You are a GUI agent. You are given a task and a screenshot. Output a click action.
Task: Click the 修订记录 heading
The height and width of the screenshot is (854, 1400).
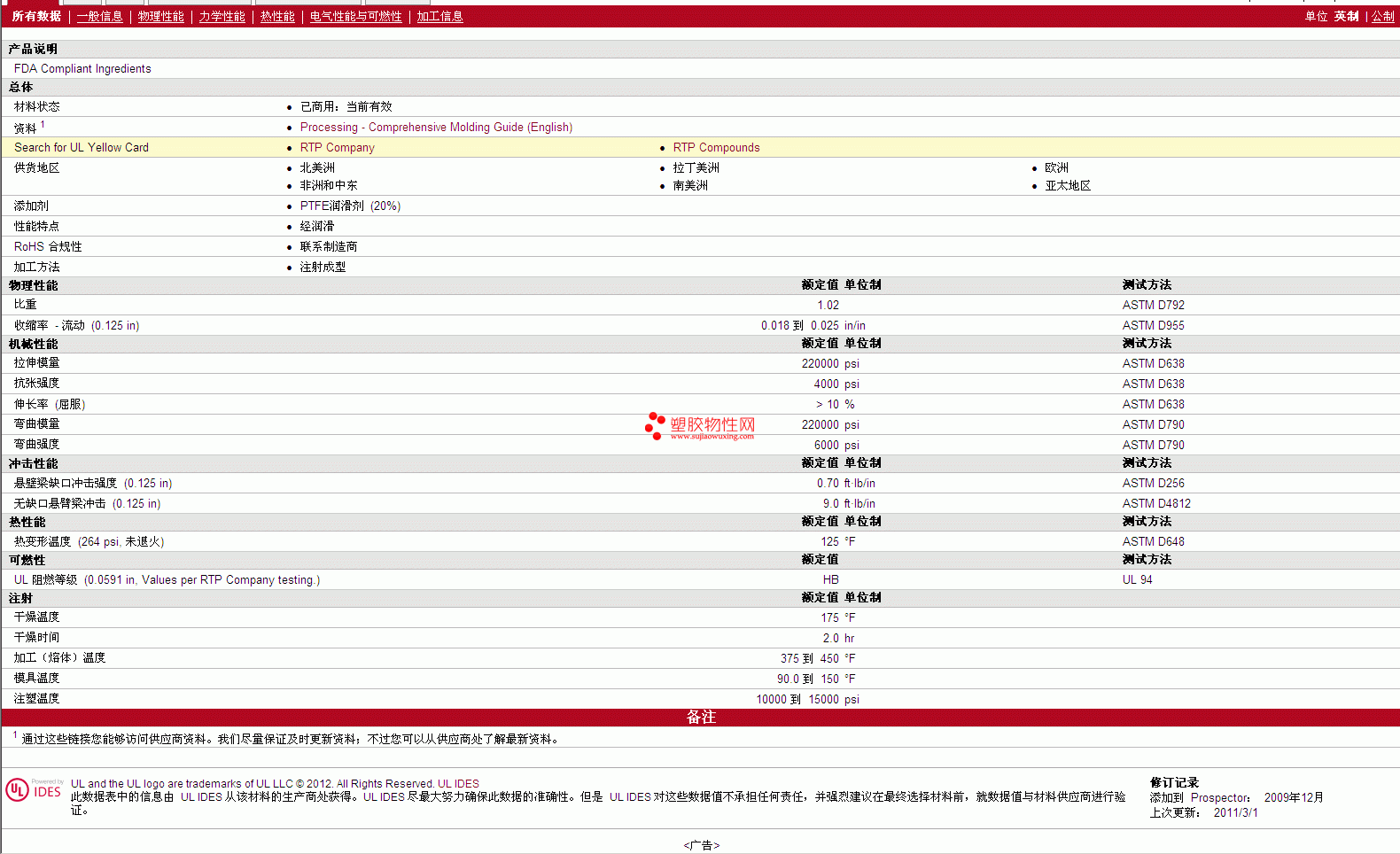point(1174,783)
